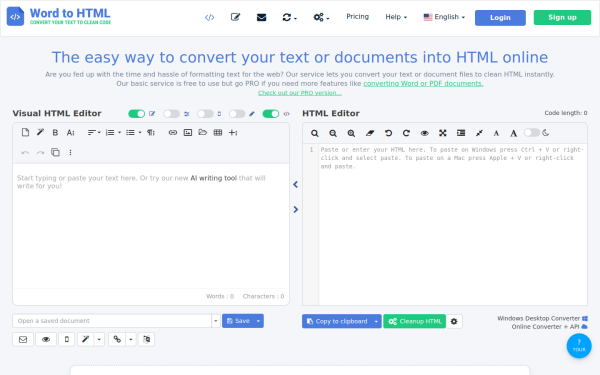
Task: Redo in the HTML editor
Action: [406, 133]
